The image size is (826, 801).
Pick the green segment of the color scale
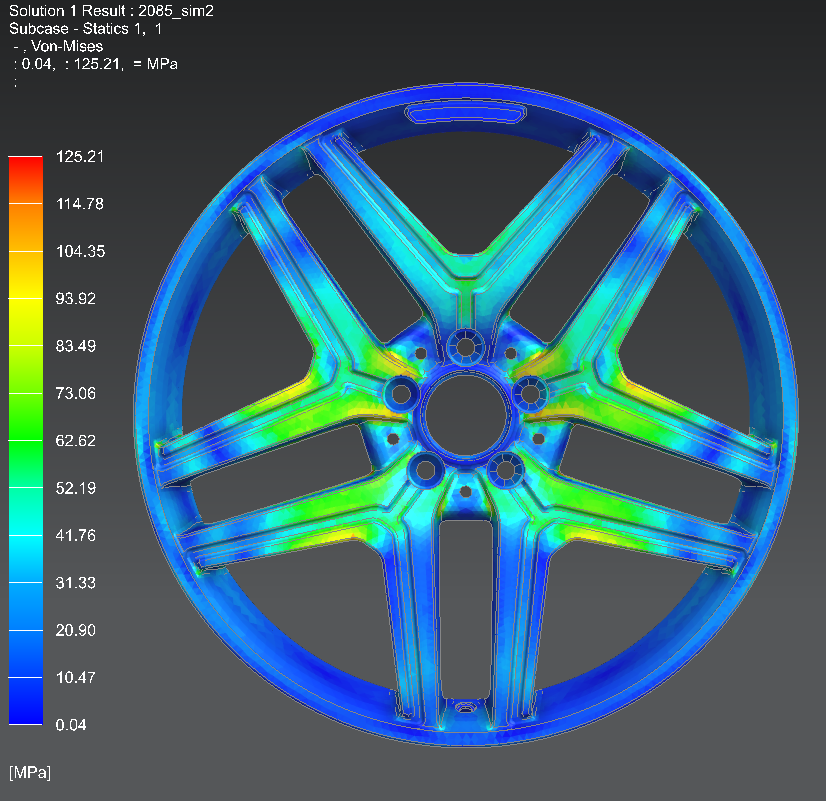(26, 440)
